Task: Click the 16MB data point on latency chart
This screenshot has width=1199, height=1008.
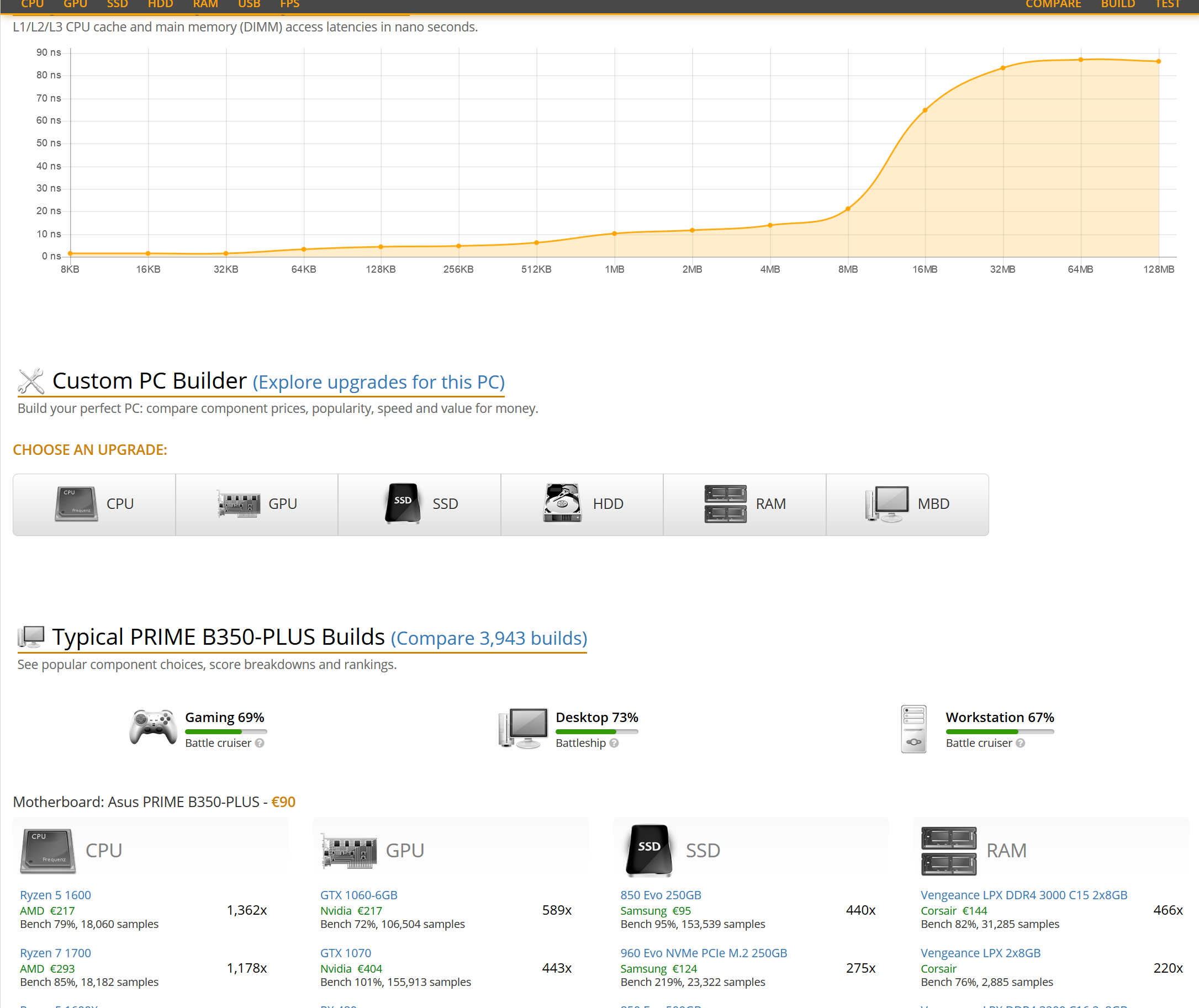Action: pos(925,110)
